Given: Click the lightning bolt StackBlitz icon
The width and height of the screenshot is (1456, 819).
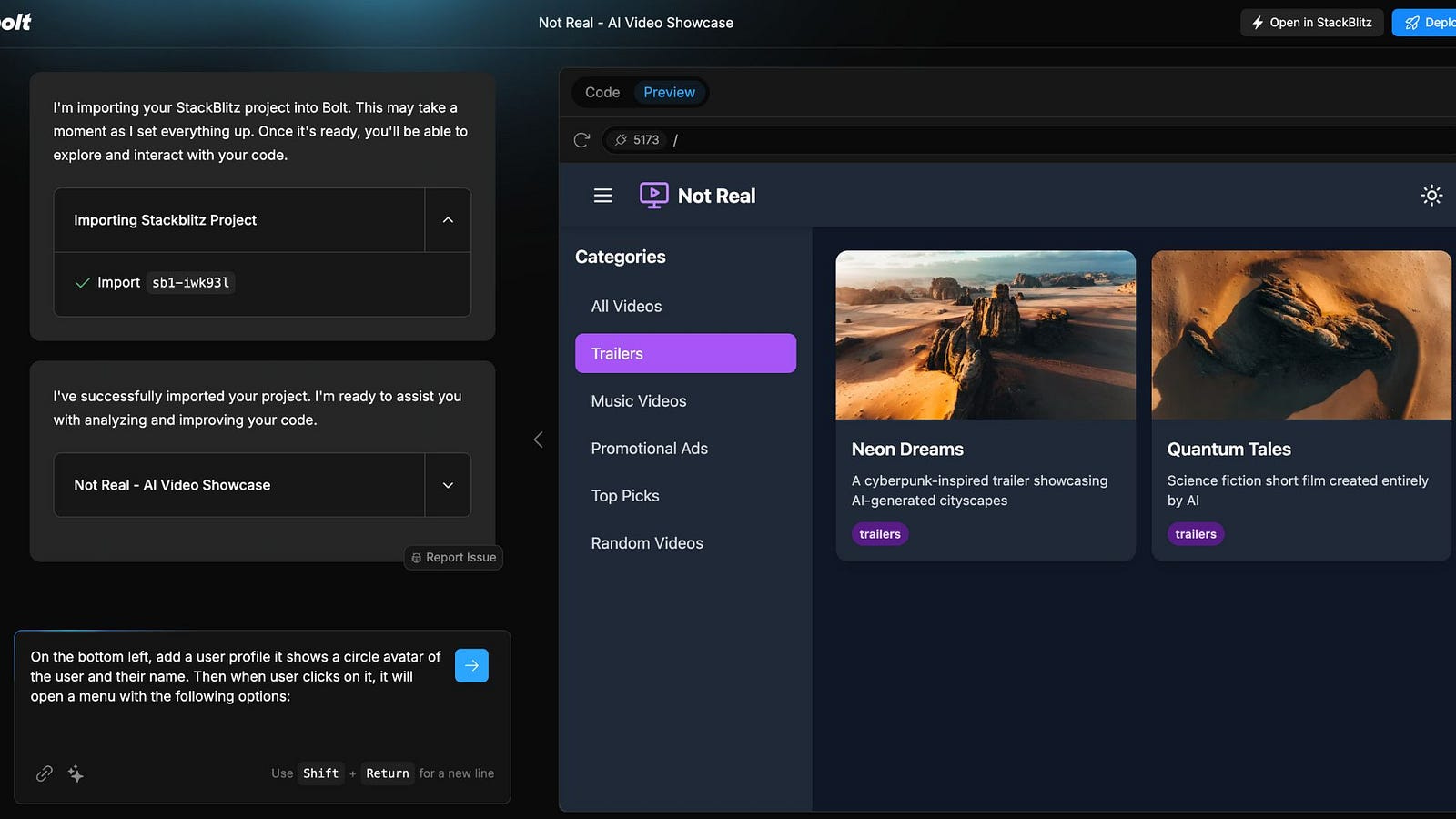Looking at the screenshot, I should pos(1258,23).
